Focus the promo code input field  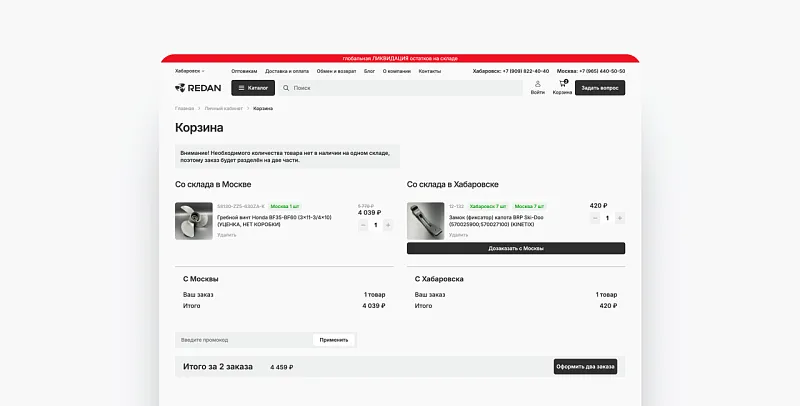(244, 340)
